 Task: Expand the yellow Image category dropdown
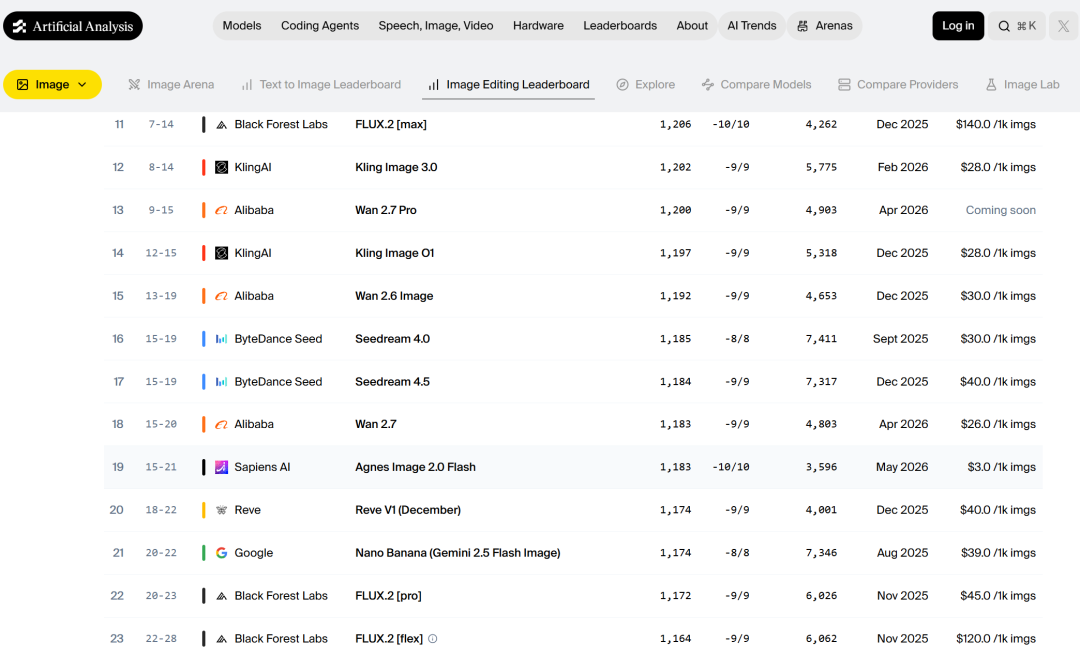click(x=52, y=85)
